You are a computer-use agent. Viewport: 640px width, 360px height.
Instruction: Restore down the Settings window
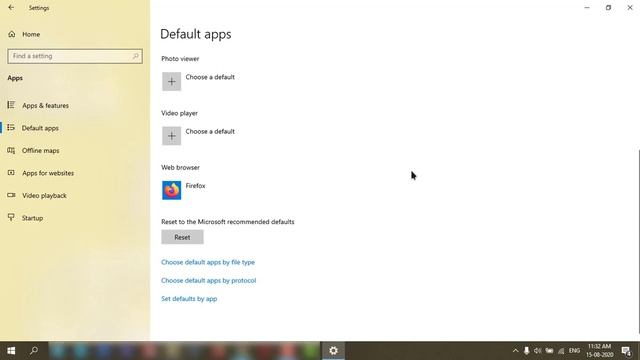coord(608,7)
